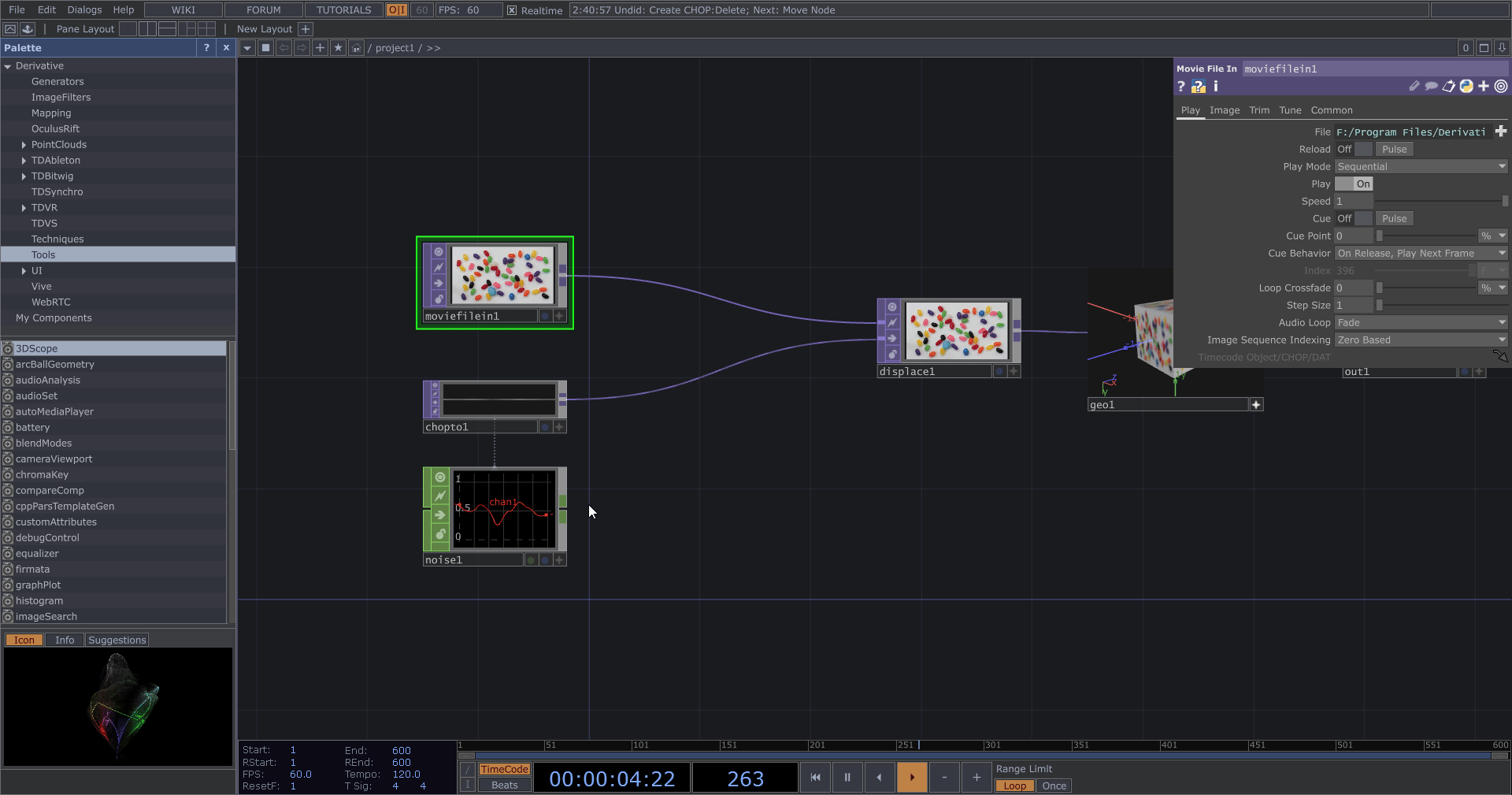Click the bookmark star icon in path bar
This screenshot has height=795, width=1512.
338,48
